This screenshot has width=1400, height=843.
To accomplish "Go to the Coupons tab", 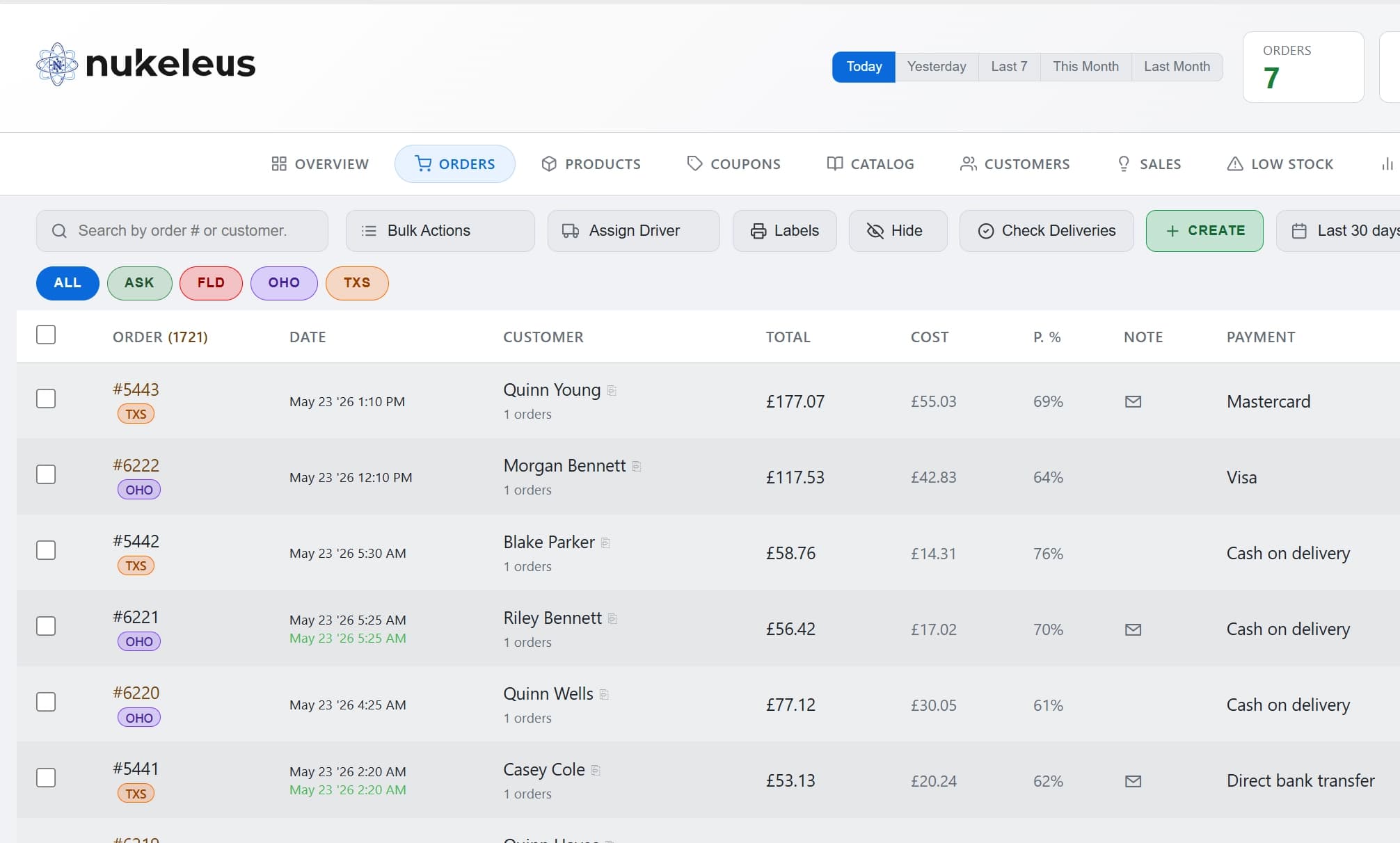I will 733,164.
